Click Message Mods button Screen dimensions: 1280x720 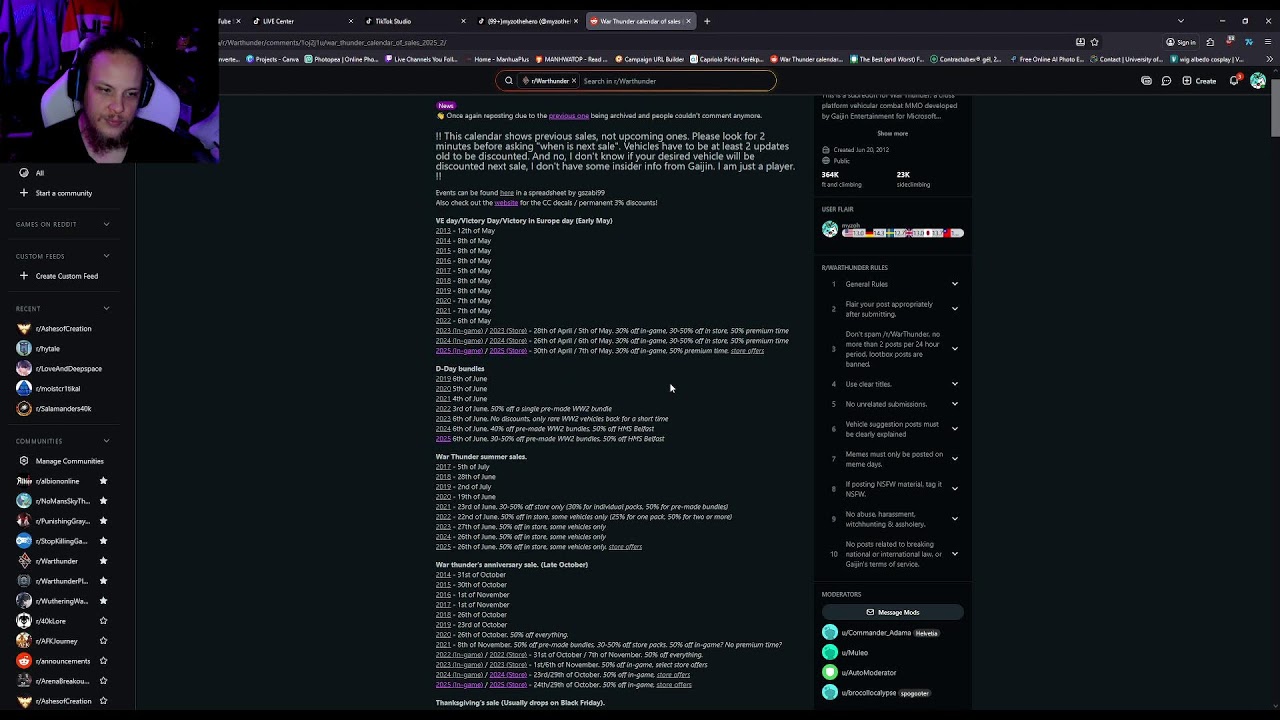pyautogui.click(x=892, y=612)
